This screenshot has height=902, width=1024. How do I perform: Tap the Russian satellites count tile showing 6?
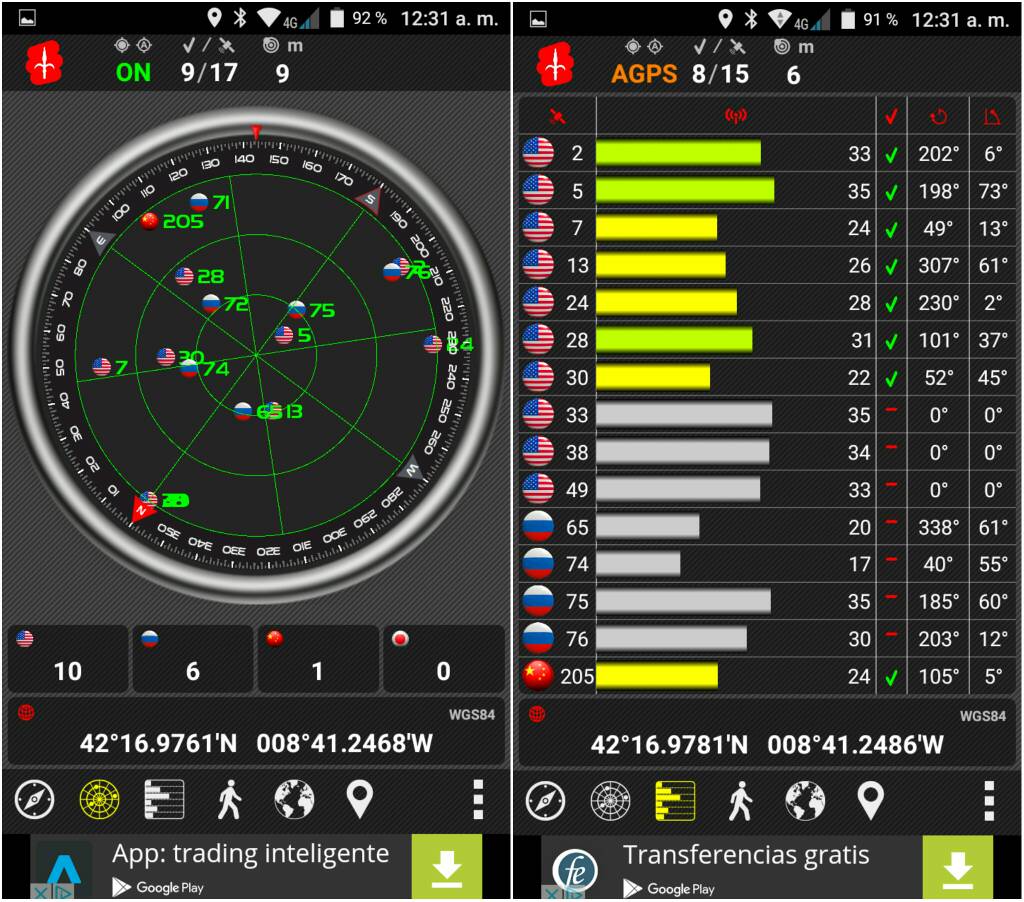coord(193,658)
